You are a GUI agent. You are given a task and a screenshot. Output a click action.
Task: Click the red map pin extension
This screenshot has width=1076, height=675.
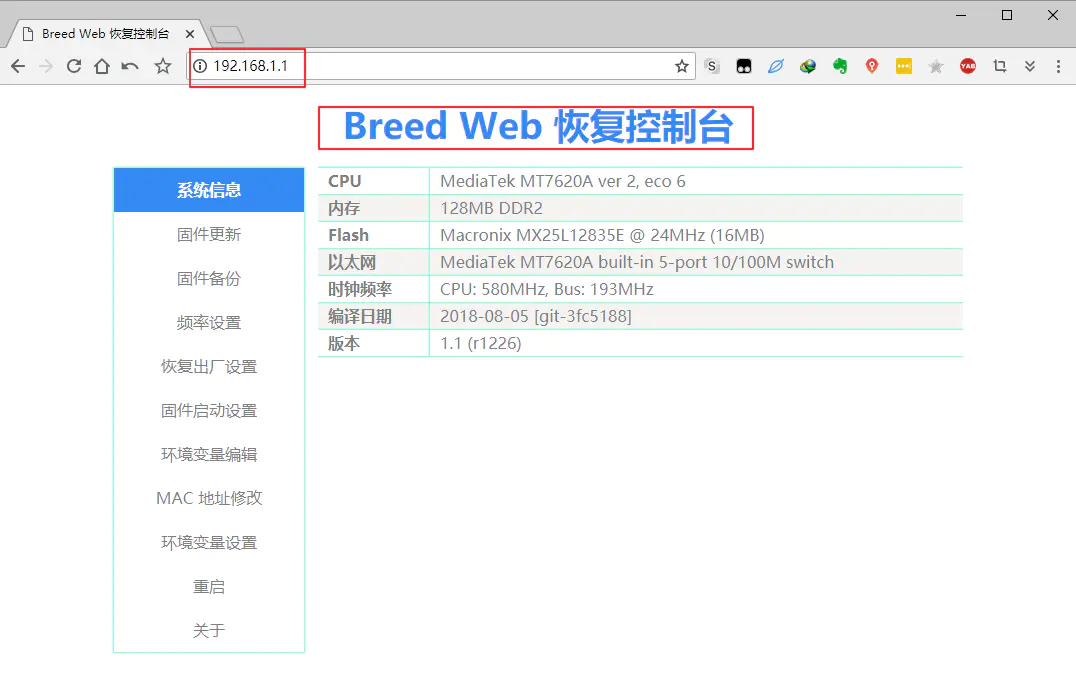pos(872,66)
